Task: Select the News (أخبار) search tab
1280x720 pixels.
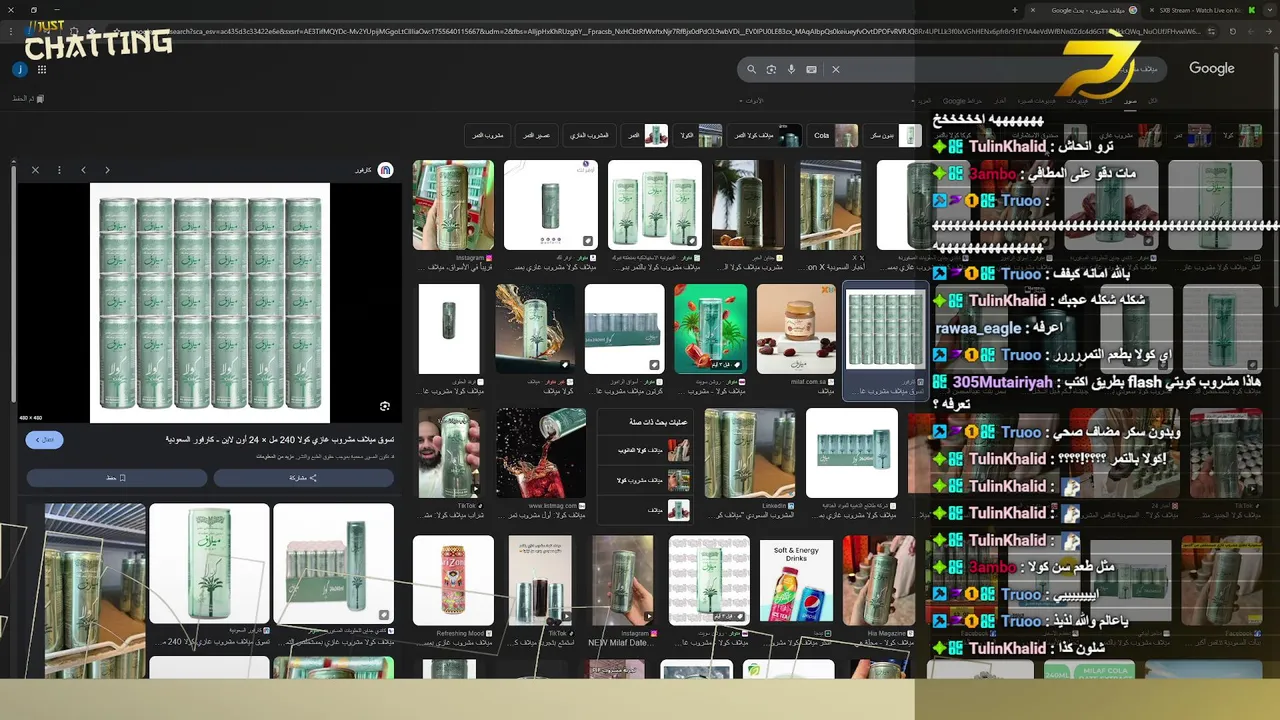Action: tap(999, 101)
